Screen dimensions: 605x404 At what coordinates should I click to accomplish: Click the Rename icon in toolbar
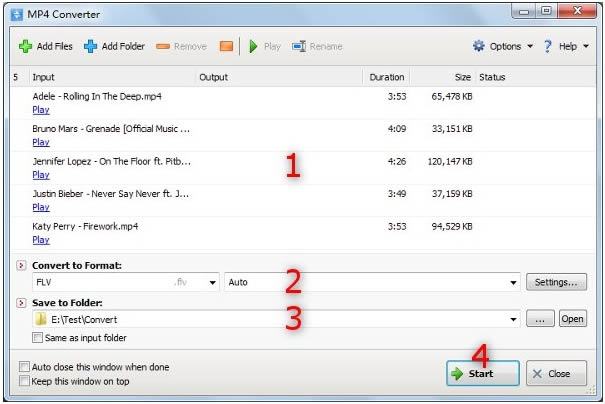[x=299, y=46]
